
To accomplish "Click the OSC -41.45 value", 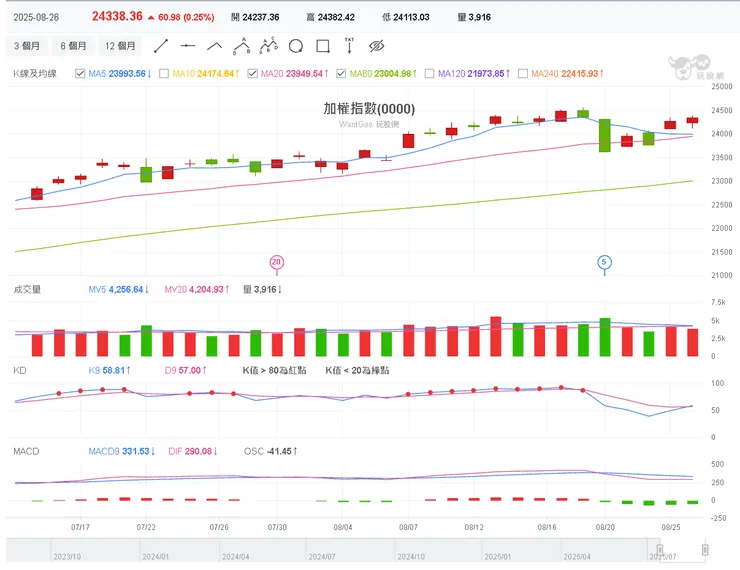I will [x=270, y=452].
